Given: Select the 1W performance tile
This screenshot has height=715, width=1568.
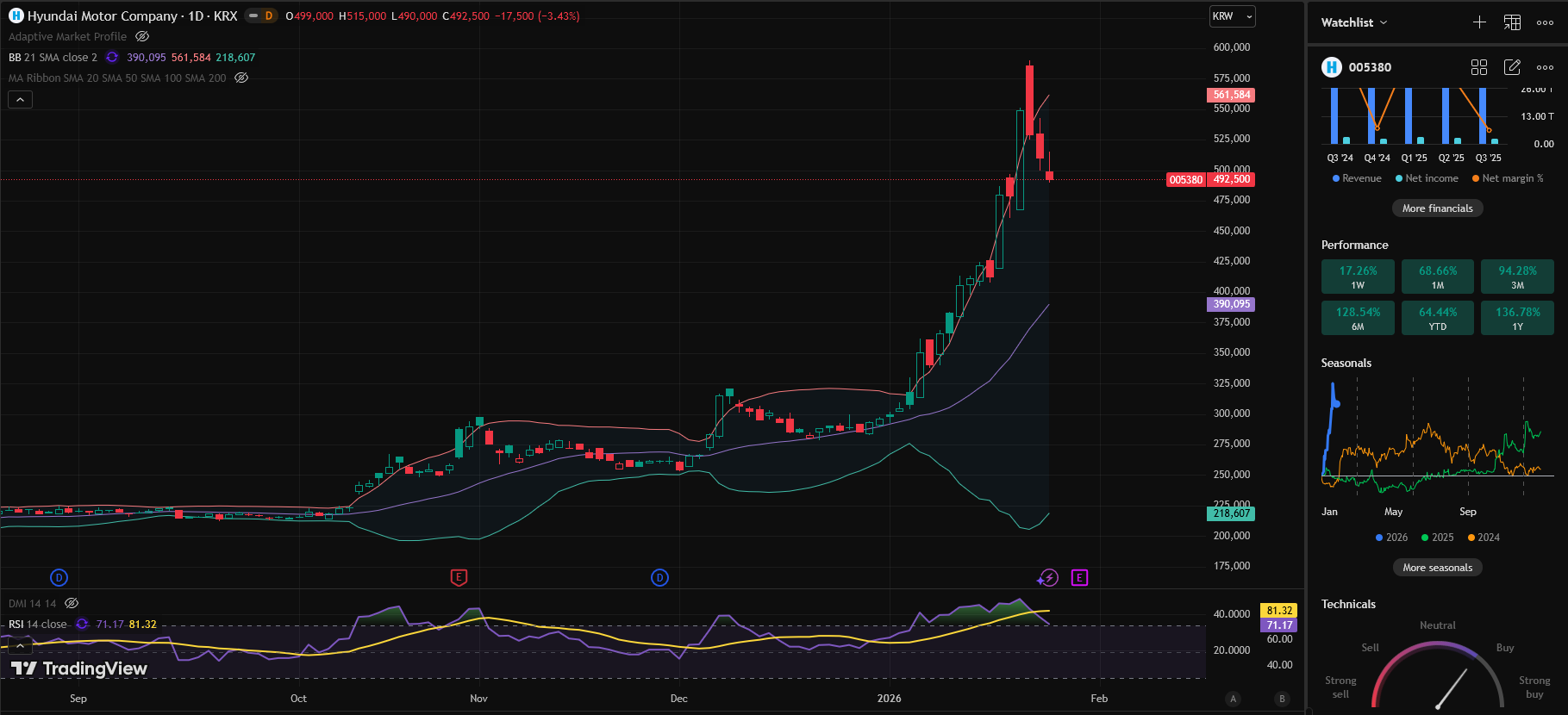Looking at the screenshot, I should click(x=1358, y=277).
